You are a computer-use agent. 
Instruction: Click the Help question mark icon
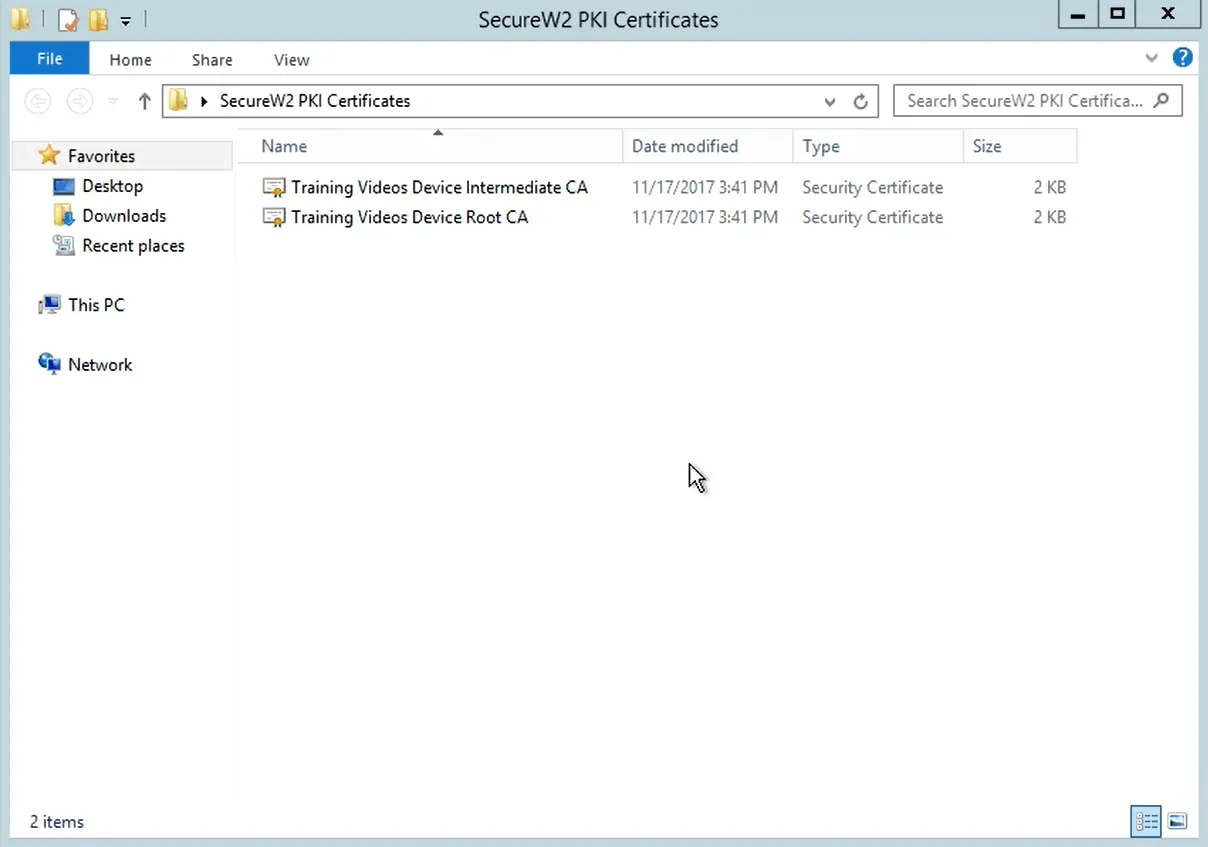pos(1182,58)
